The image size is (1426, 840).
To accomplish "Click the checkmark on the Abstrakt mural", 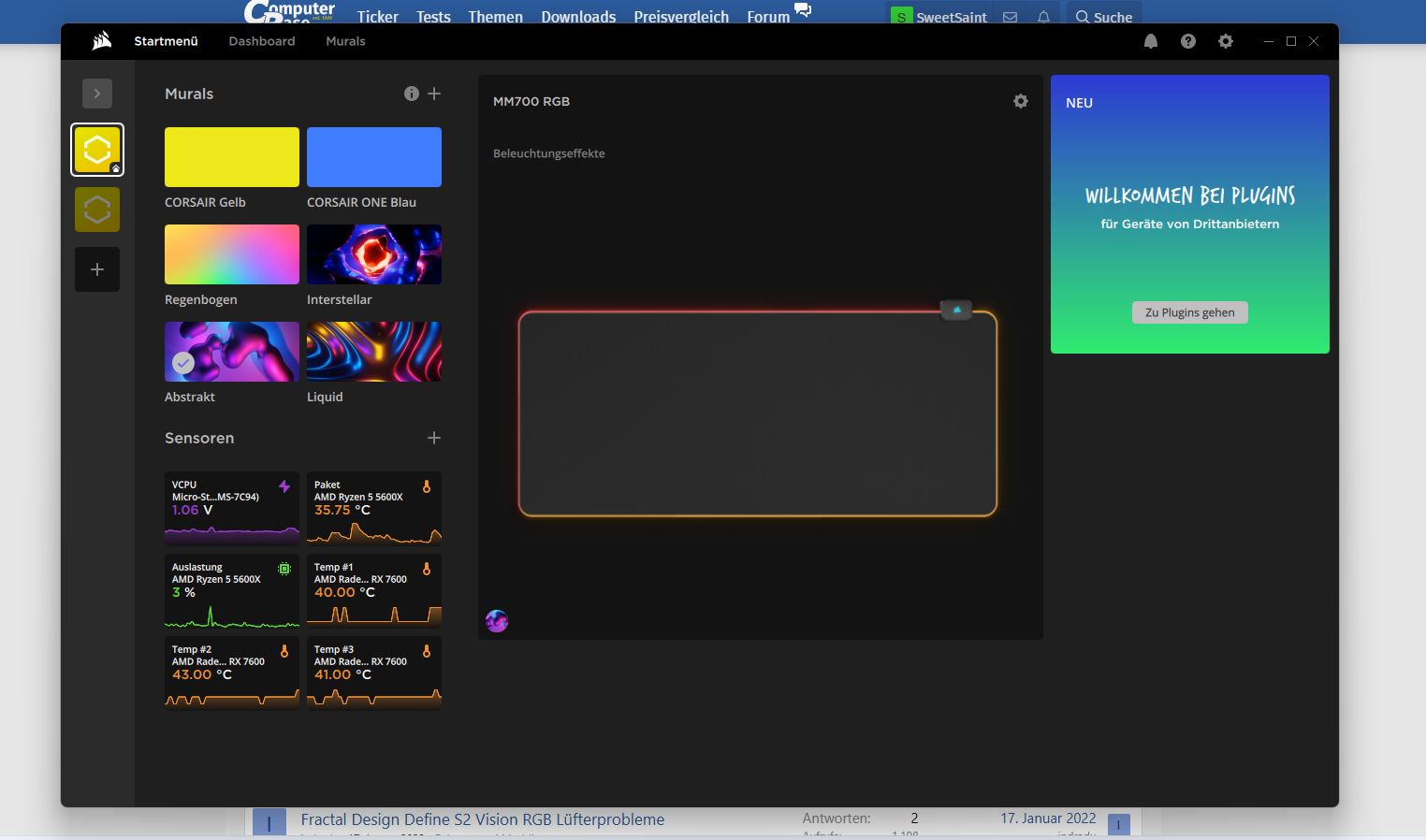I will (183, 363).
